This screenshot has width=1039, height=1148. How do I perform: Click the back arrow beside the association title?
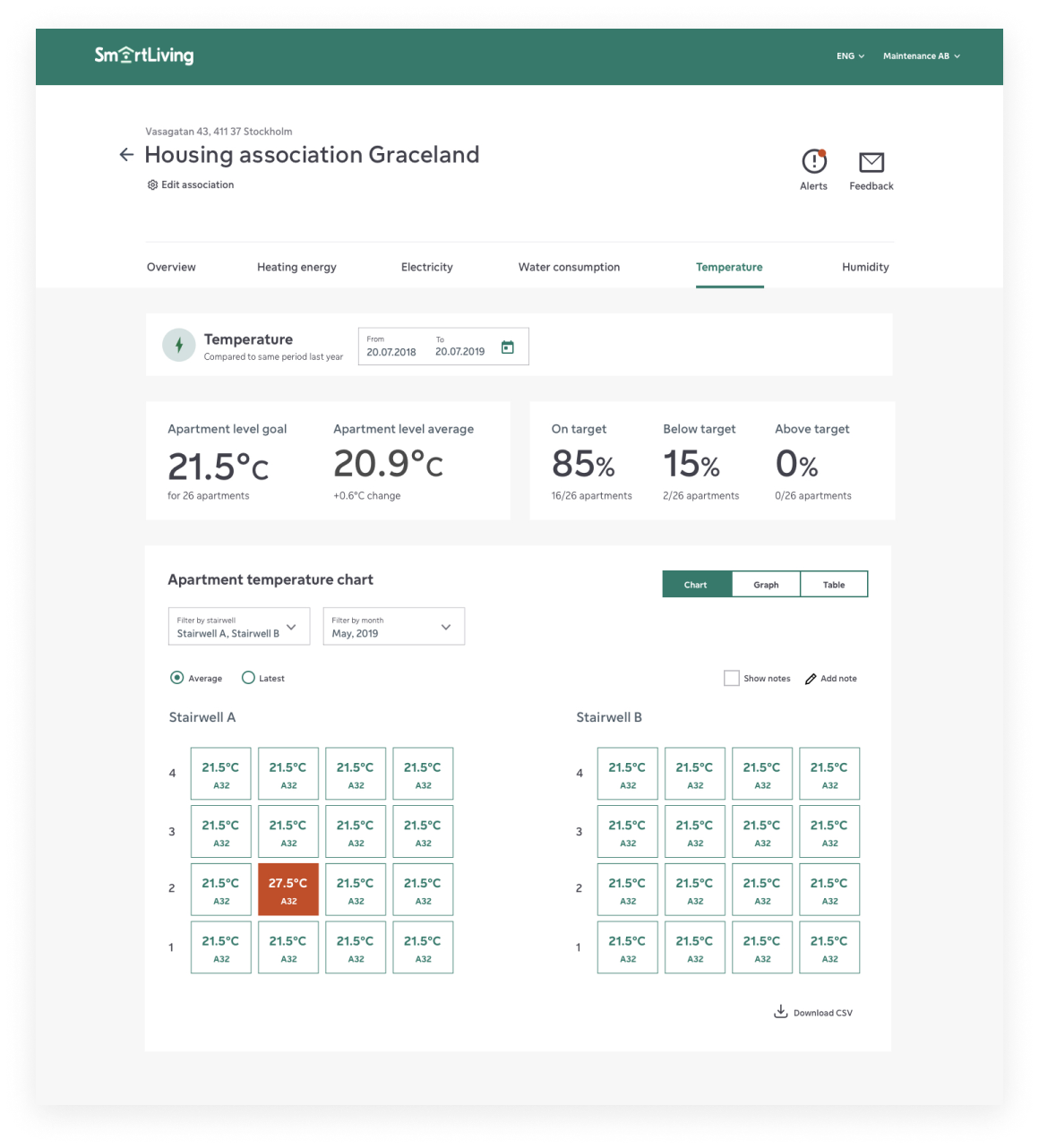click(x=126, y=155)
